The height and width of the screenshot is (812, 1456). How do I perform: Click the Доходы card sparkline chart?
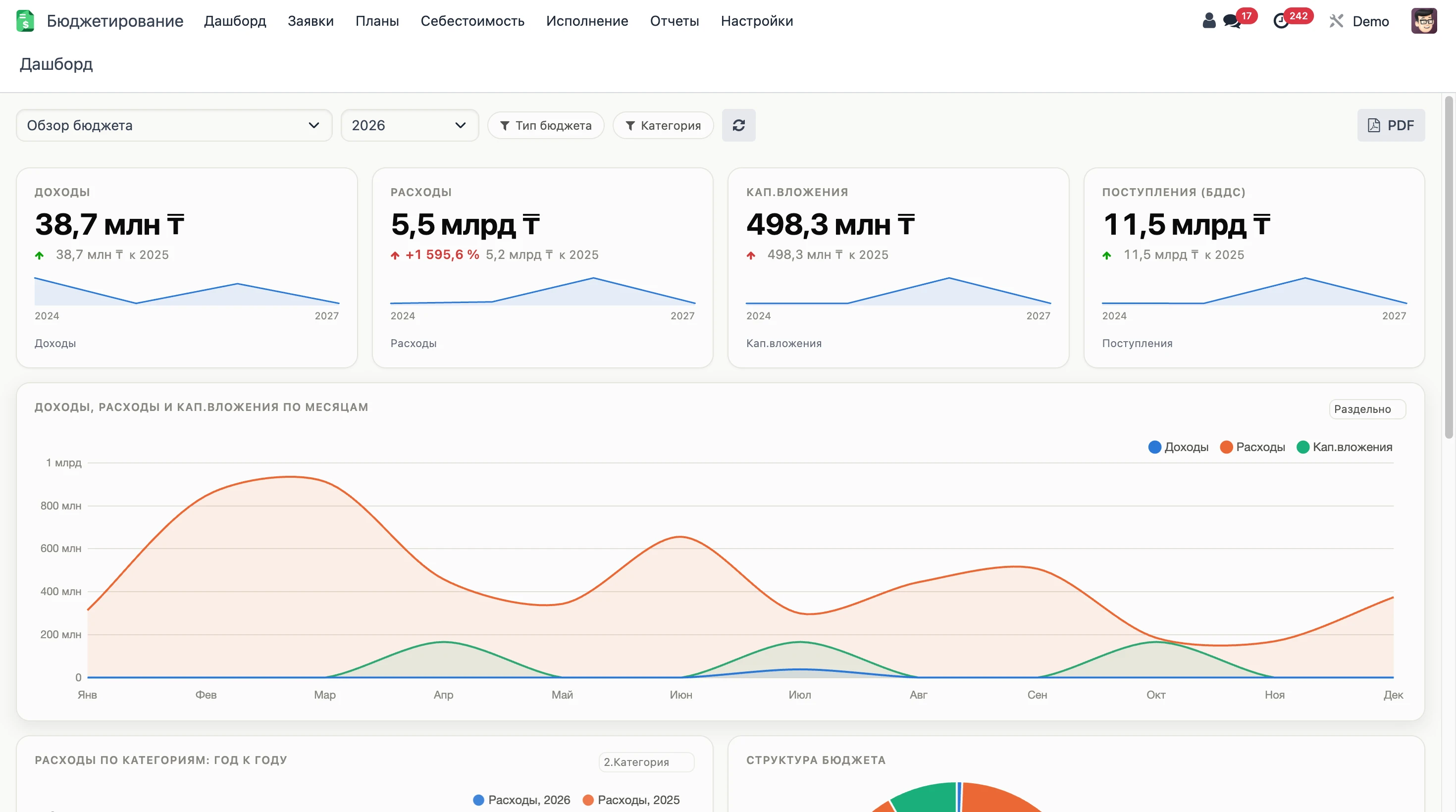click(x=187, y=291)
